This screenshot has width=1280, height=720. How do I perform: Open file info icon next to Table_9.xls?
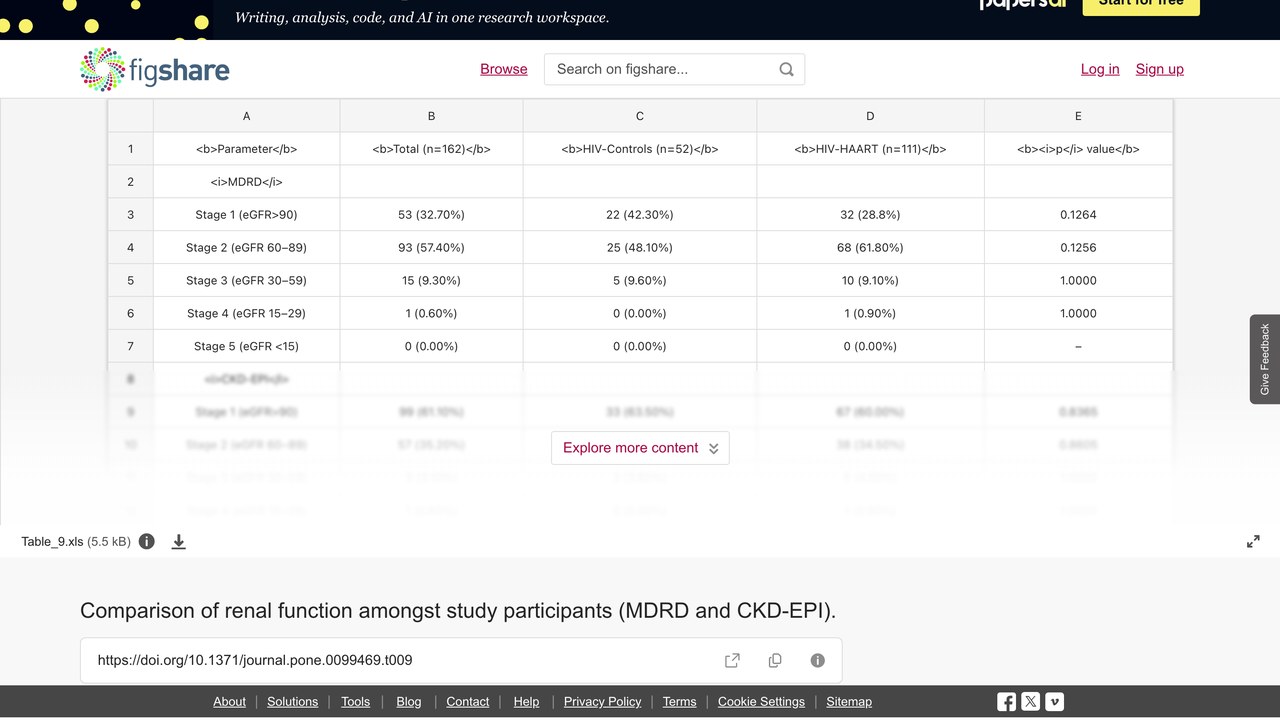click(147, 541)
